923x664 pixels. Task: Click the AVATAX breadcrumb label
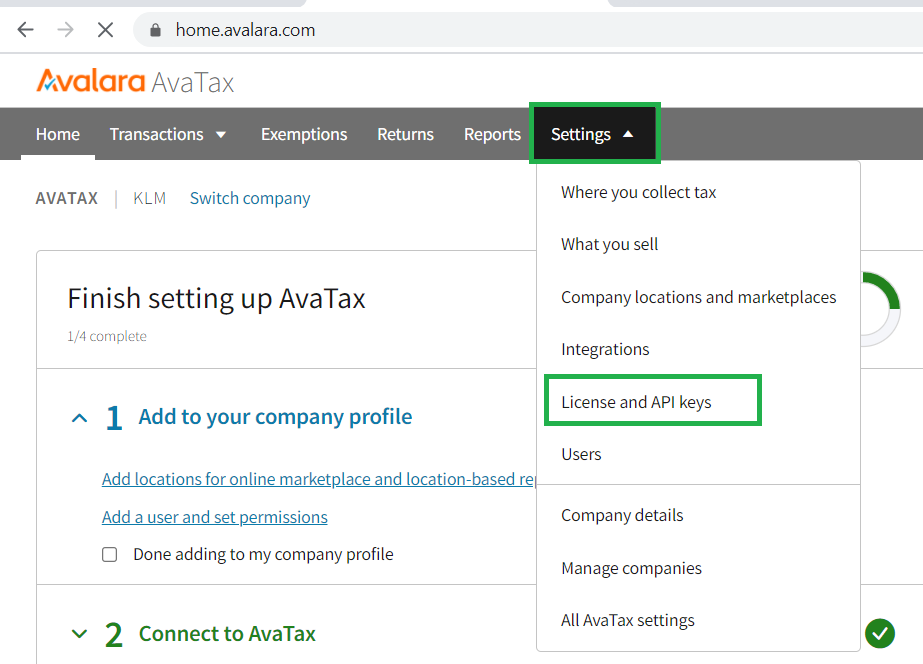(67, 198)
